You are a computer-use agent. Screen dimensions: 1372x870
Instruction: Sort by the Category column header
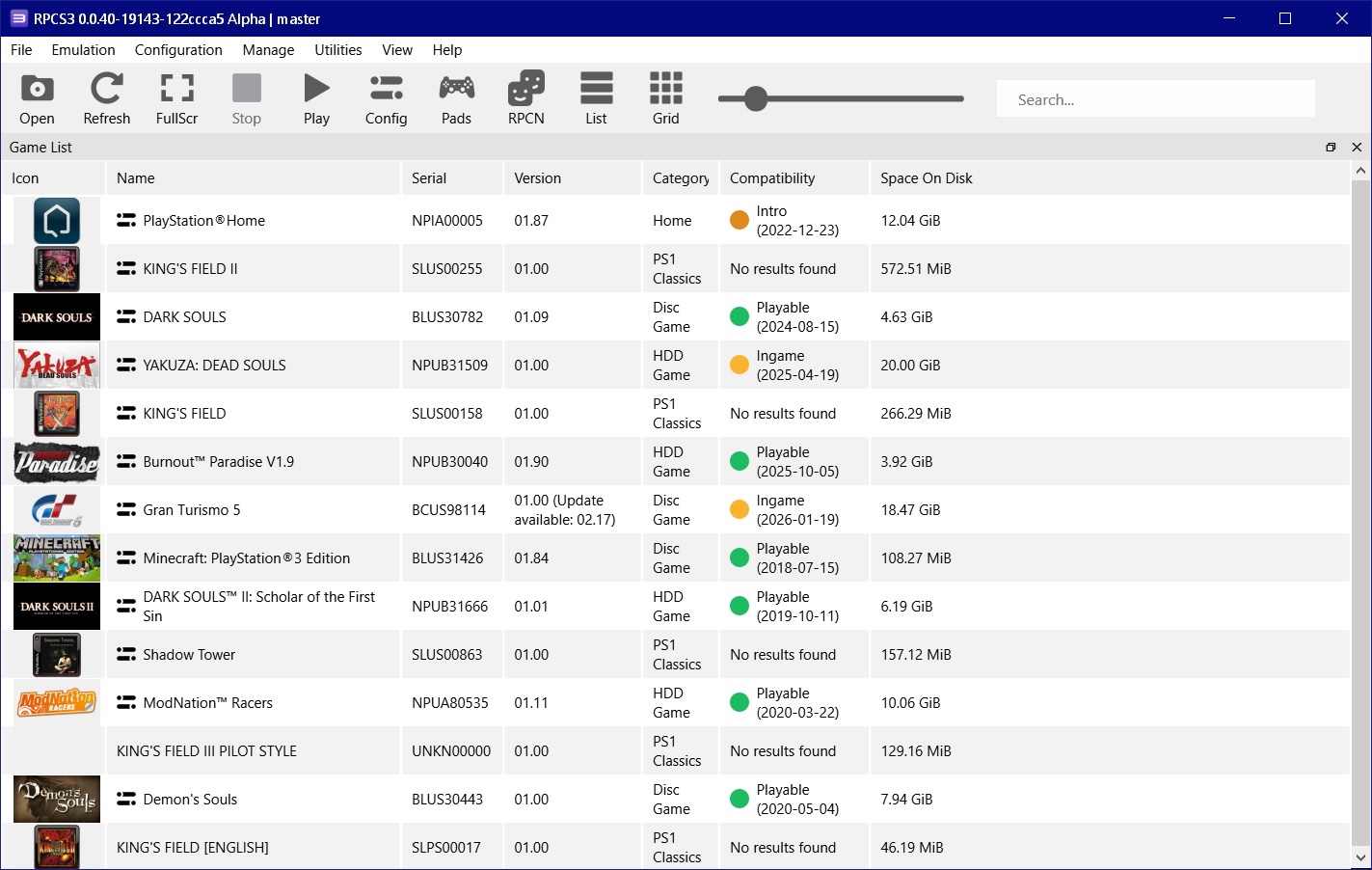click(681, 178)
